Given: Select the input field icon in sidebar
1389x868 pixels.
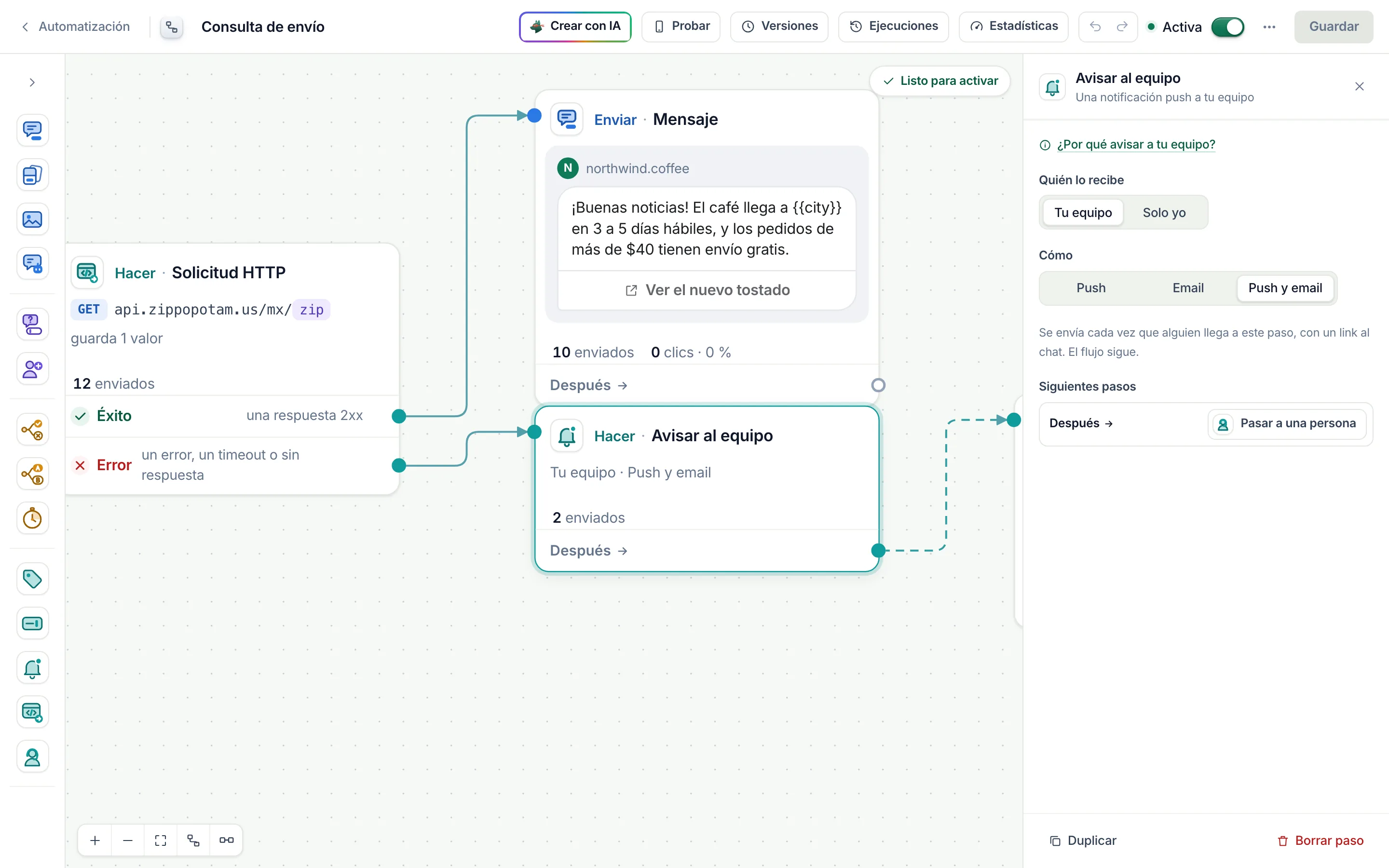Looking at the screenshot, I should point(32,624).
